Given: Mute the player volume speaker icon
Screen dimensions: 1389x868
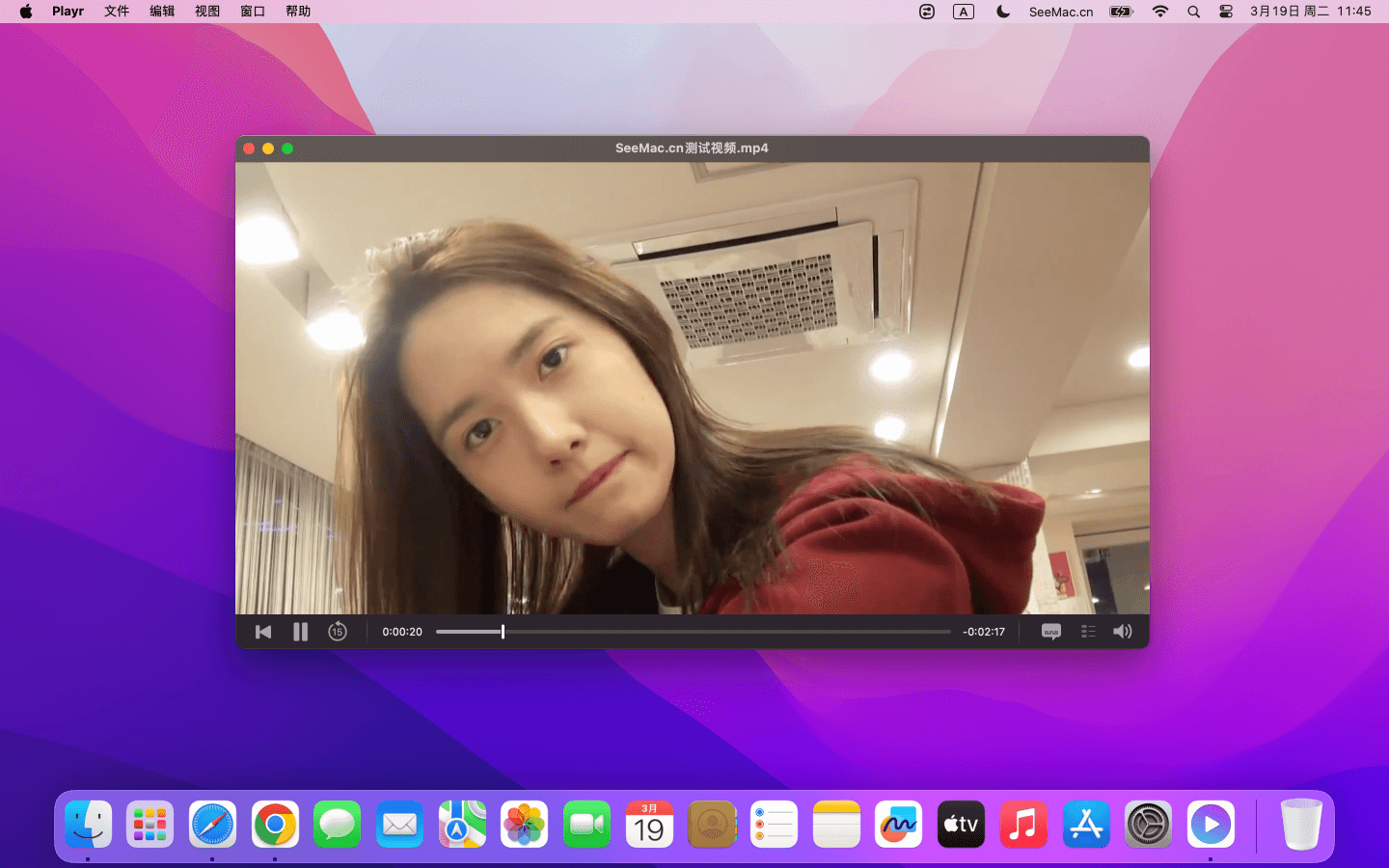Looking at the screenshot, I should point(1122,632).
